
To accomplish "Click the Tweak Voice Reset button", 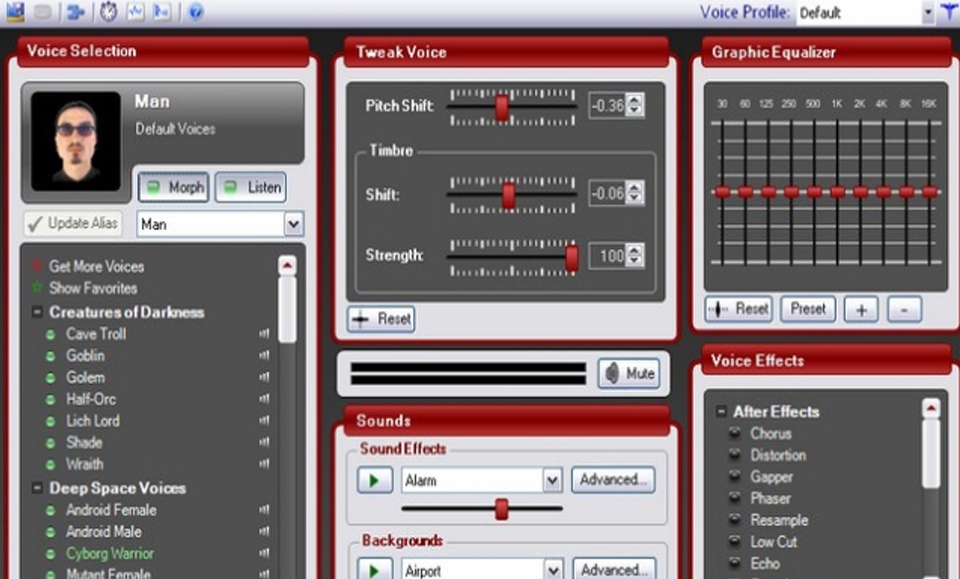I will point(381,319).
